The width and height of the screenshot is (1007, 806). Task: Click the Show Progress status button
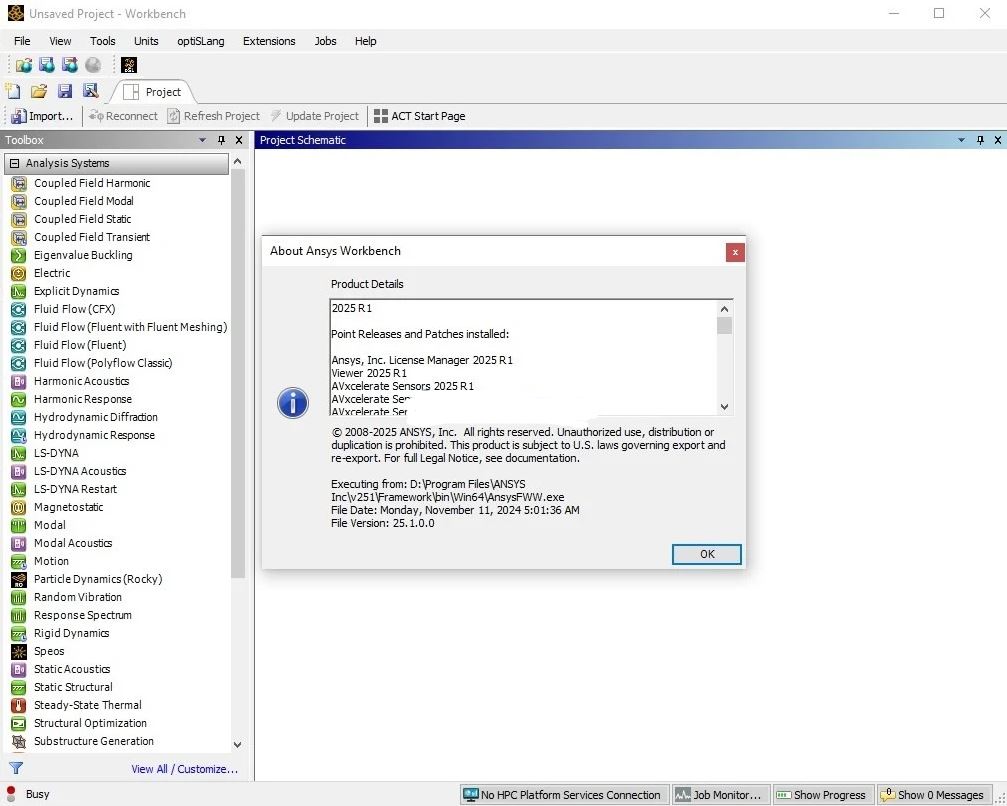tap(821, 795)
